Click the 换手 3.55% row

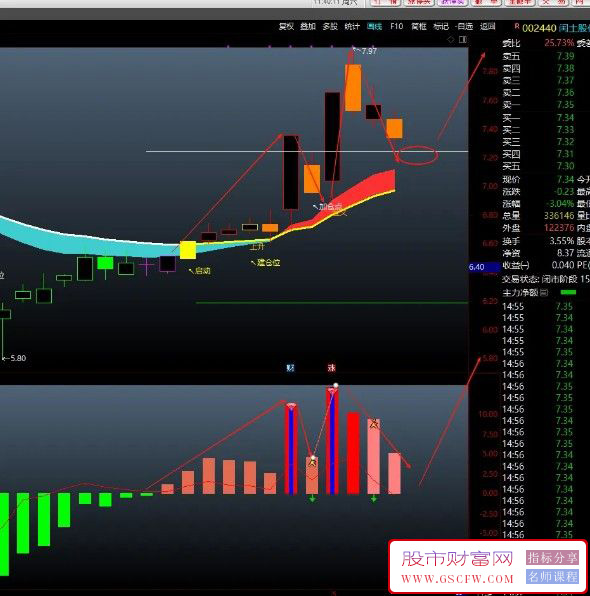[x=538, y=241]
